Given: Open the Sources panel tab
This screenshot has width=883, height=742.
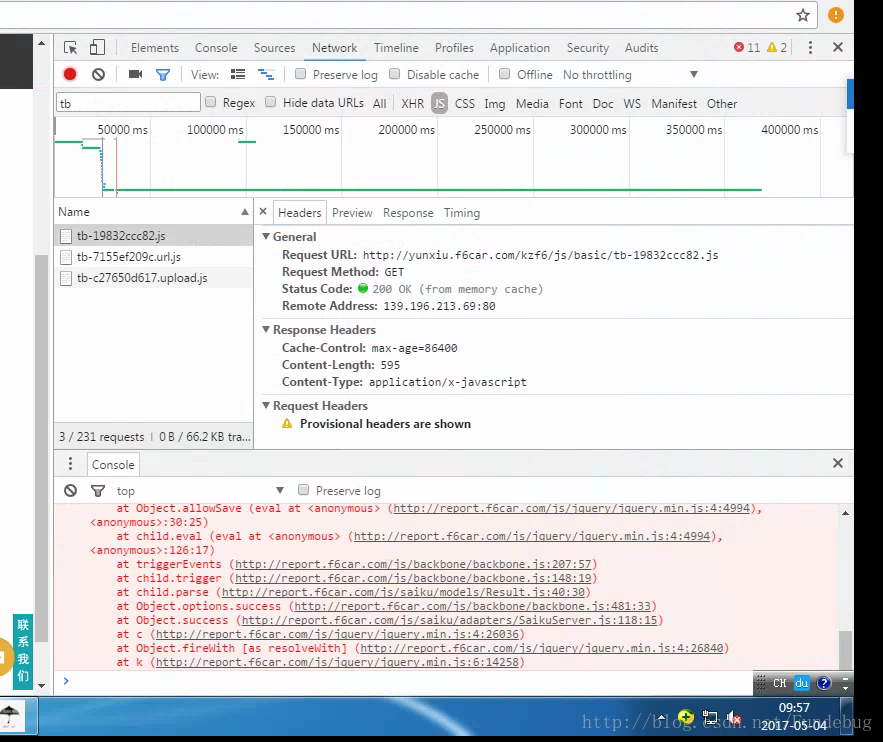Looking at the screenshot, I should [x=274, y=48].
